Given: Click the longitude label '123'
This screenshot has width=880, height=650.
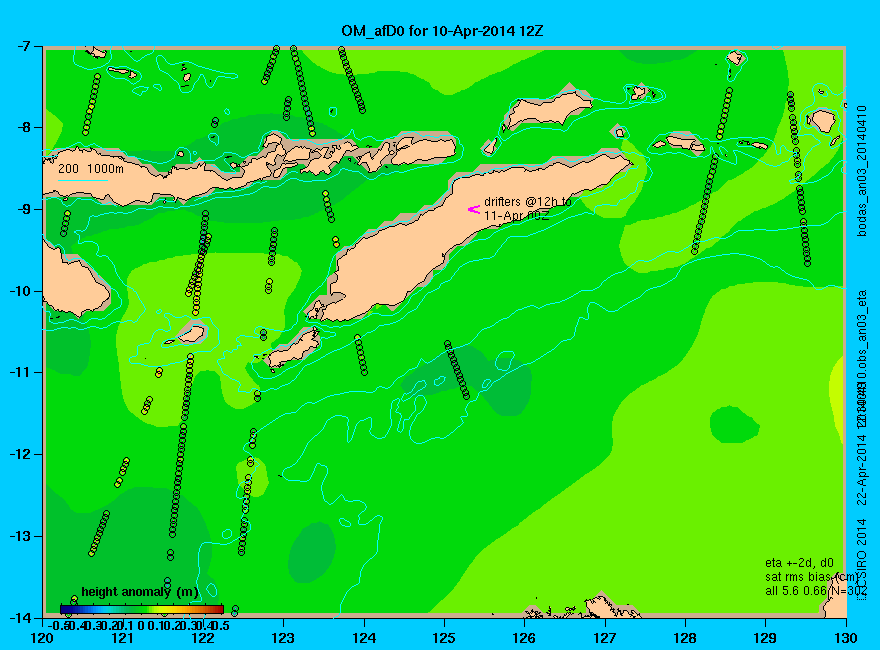Looking at the screenshot, I should click(283, 638).
